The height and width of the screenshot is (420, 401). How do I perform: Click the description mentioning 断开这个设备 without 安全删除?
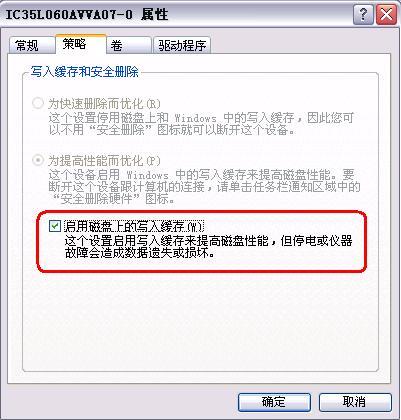(201, 124)
